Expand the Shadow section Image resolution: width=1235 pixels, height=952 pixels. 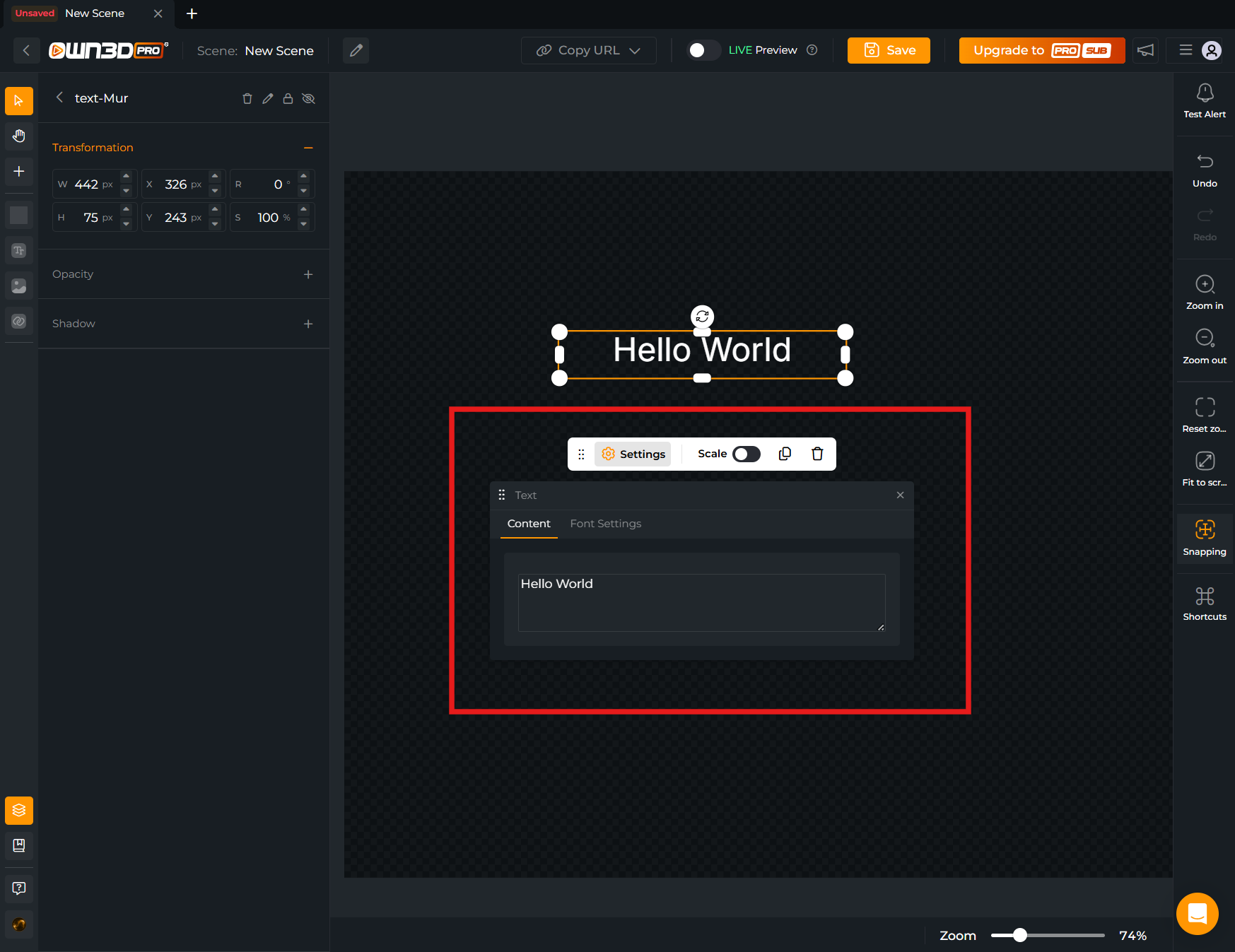pyautogui.click(x=308, y=324)
